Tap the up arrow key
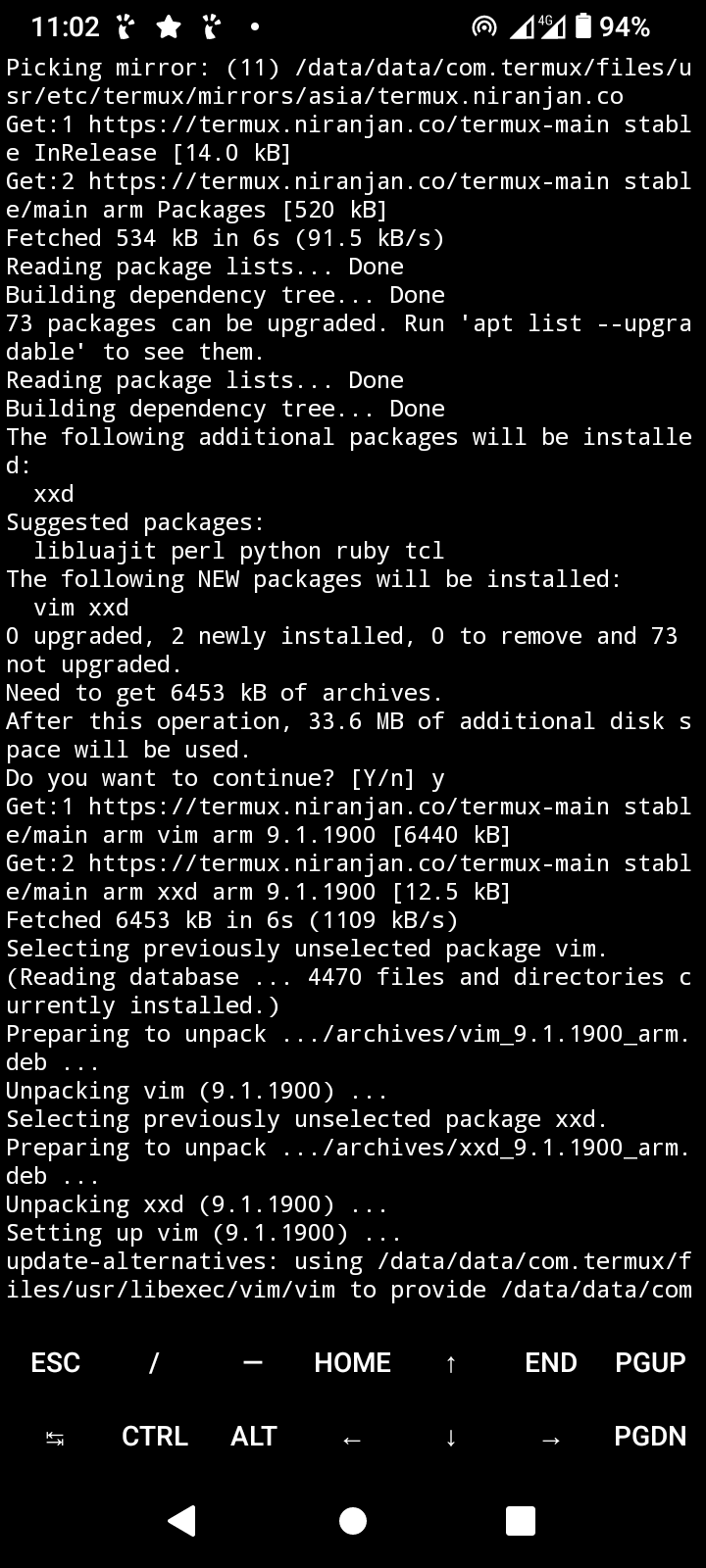 pyautogui.click(x=451, y=1362)
